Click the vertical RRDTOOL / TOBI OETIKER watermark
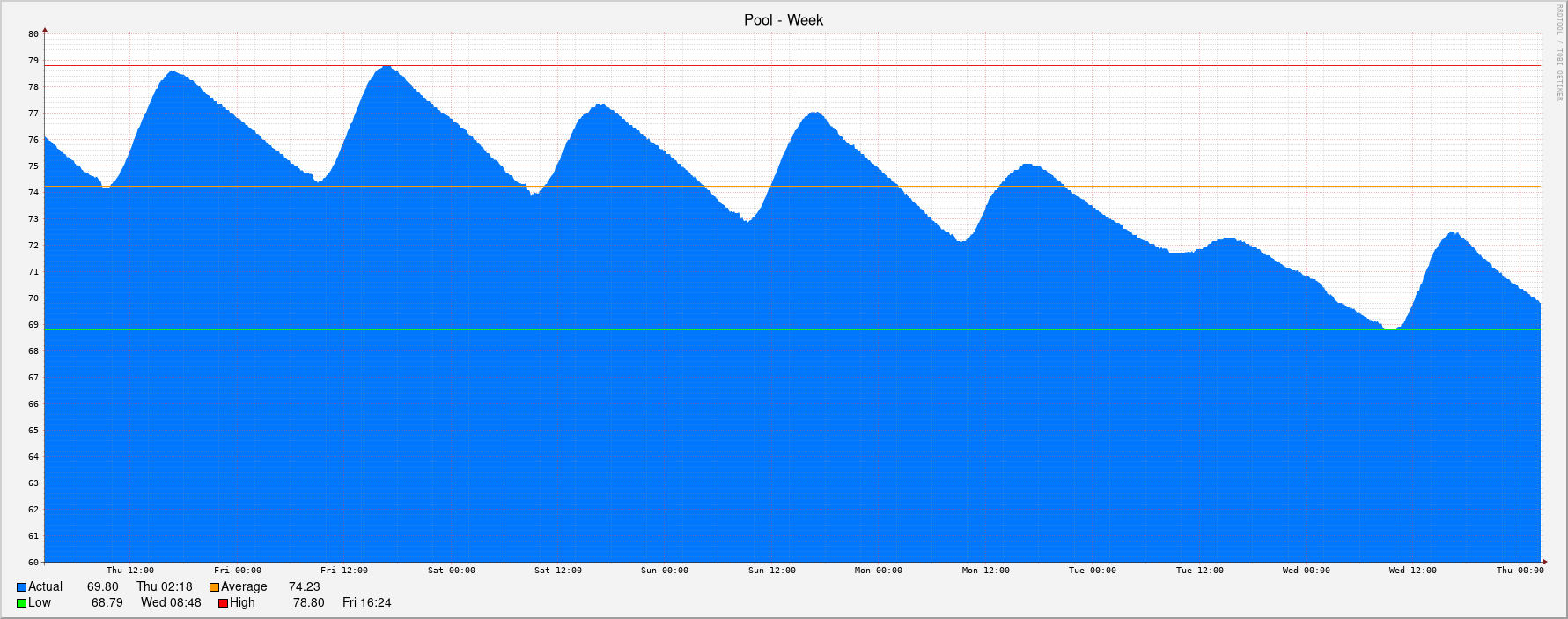The width and height of the screenshot is (1568, 619). tap(1558, 53)
